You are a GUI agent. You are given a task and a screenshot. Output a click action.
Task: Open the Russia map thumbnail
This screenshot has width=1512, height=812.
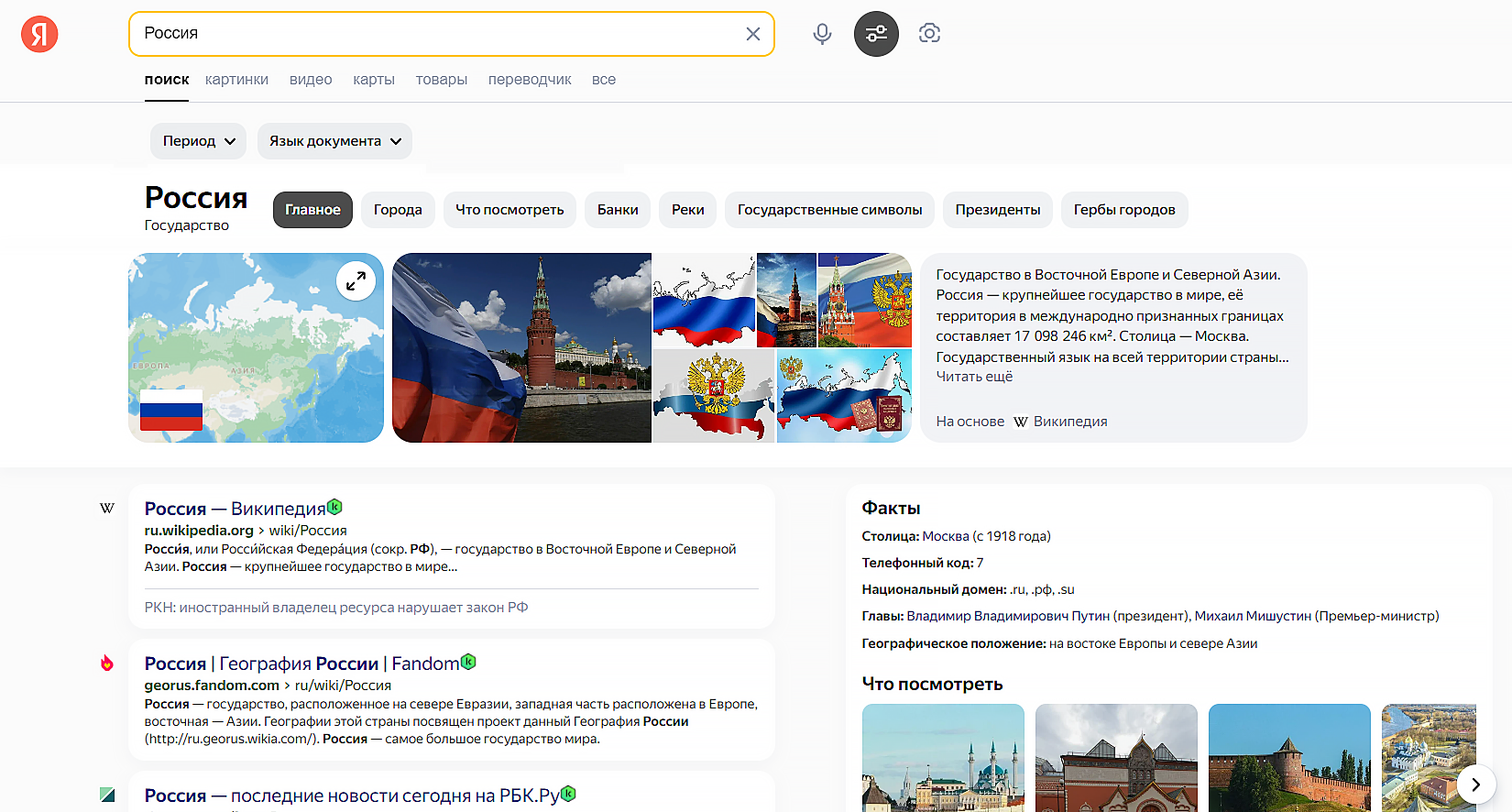[256, 348]
